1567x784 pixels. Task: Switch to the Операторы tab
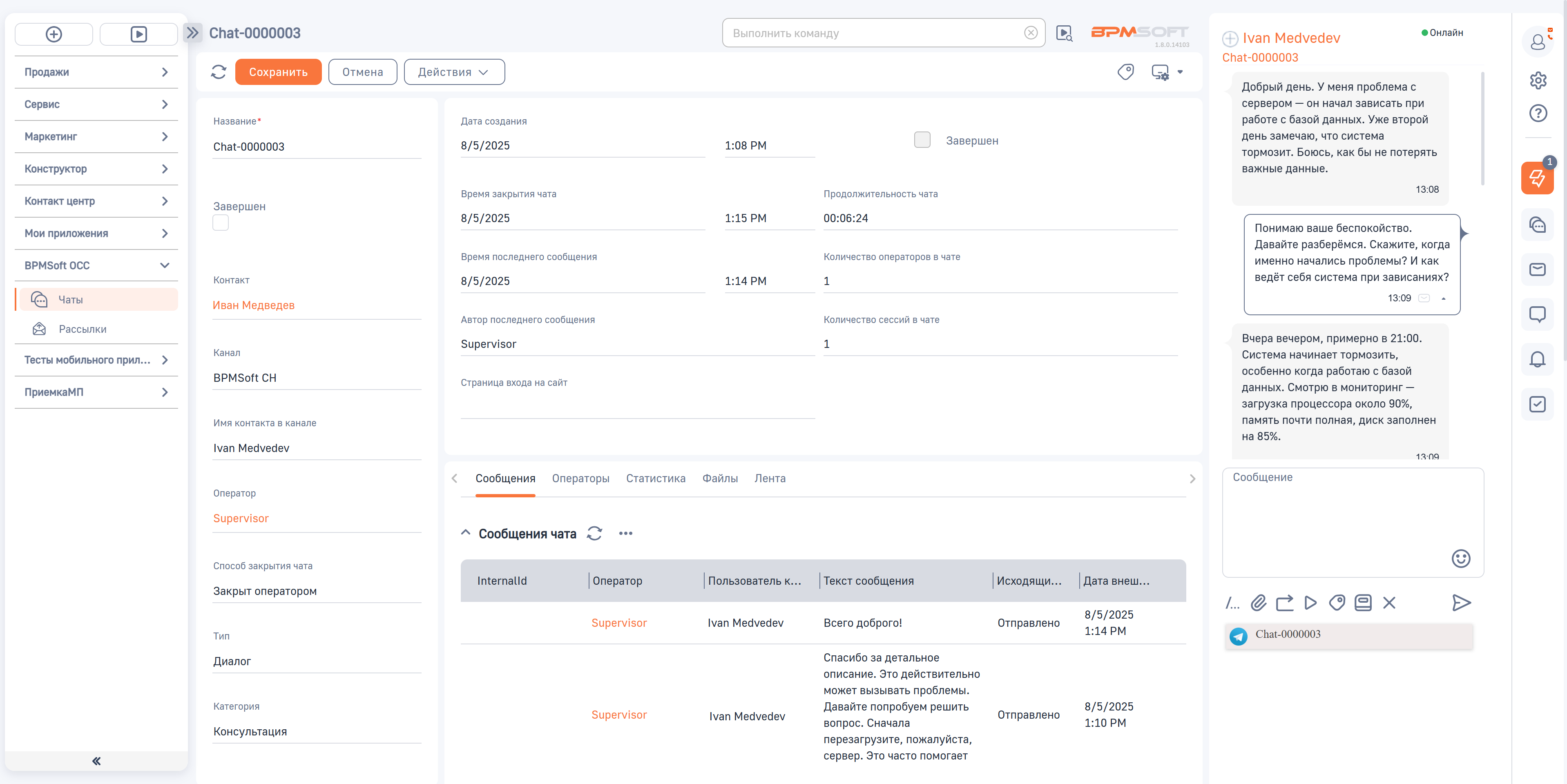tap(580, 479)
